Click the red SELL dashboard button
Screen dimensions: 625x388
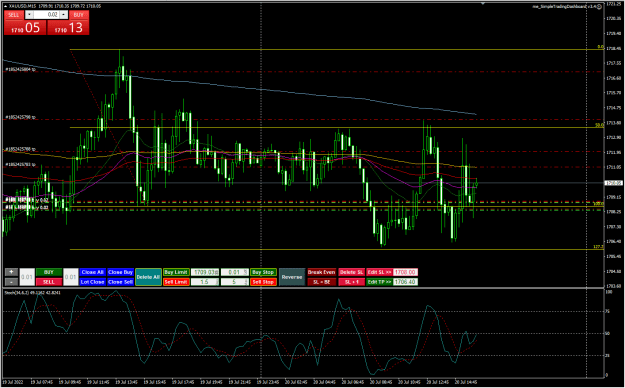click(49, 282)
